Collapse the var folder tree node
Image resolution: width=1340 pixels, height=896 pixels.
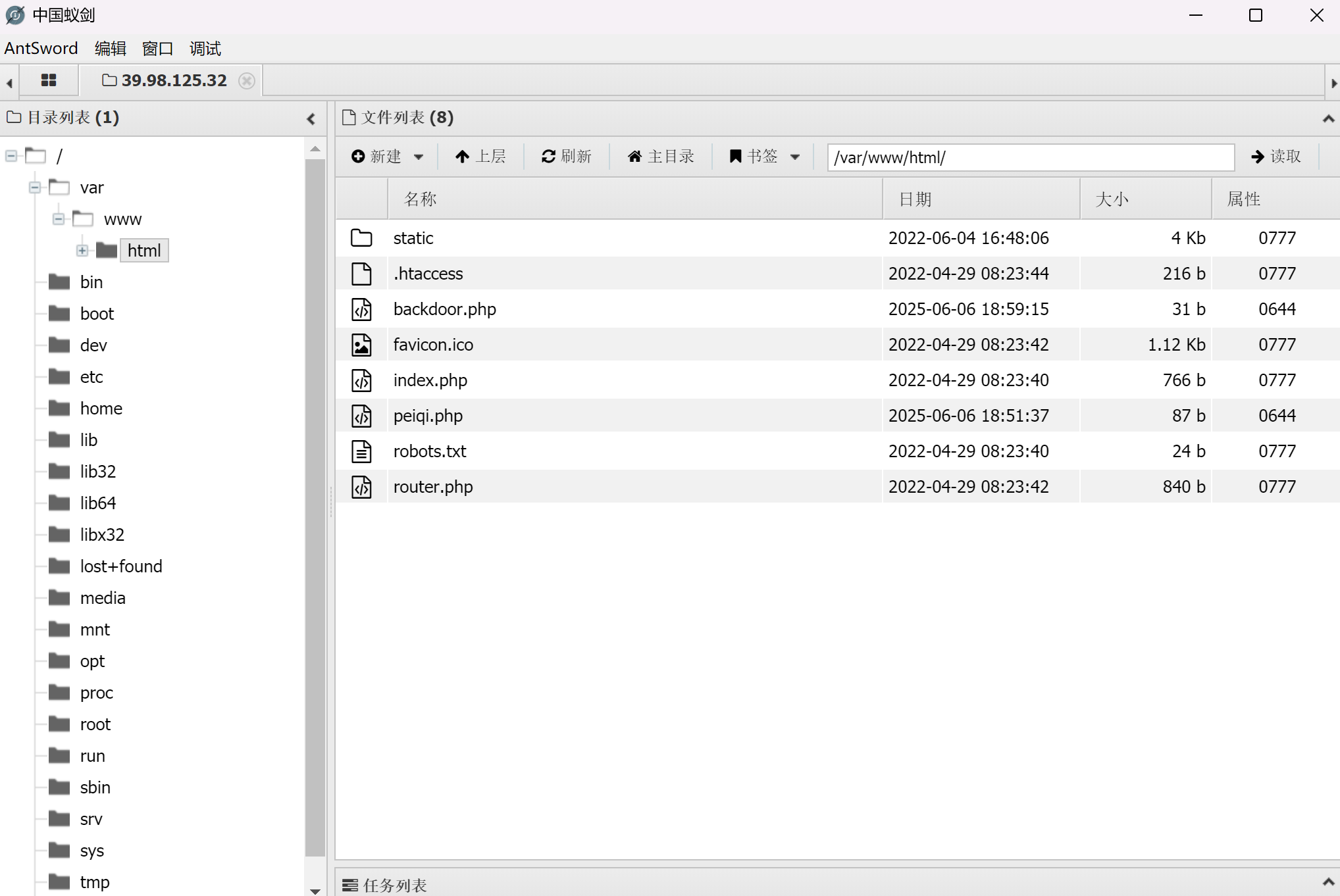pos(35,187)
